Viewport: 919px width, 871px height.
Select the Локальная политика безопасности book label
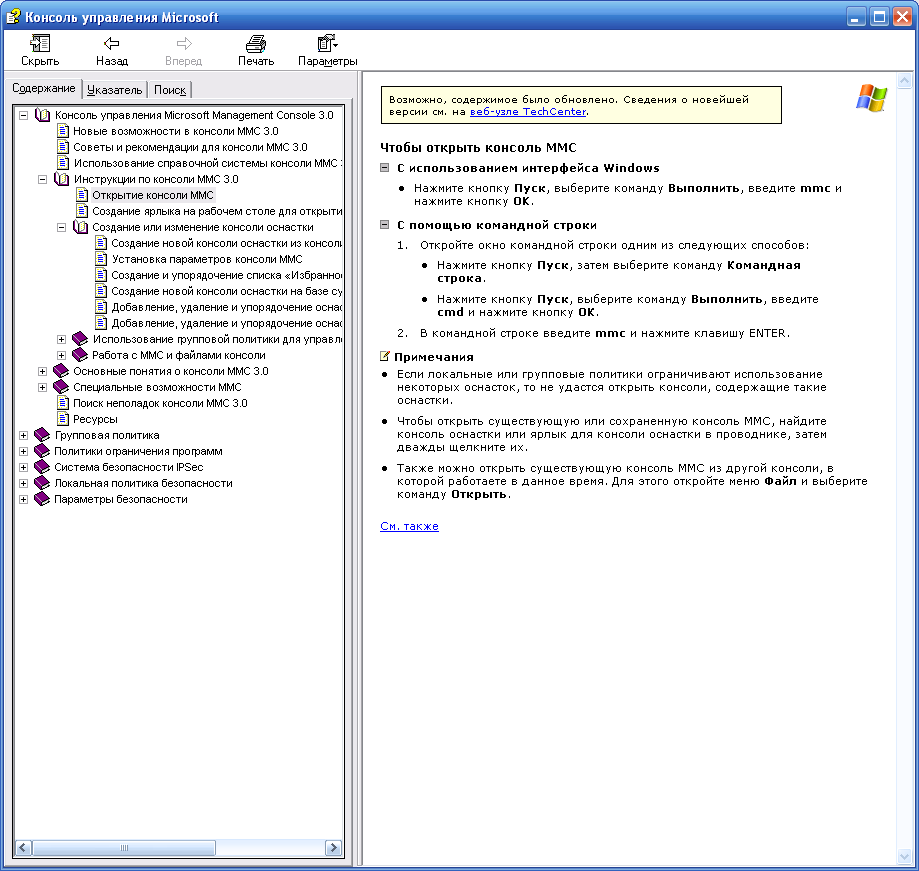pyautogui.click(x=143, y=483)
